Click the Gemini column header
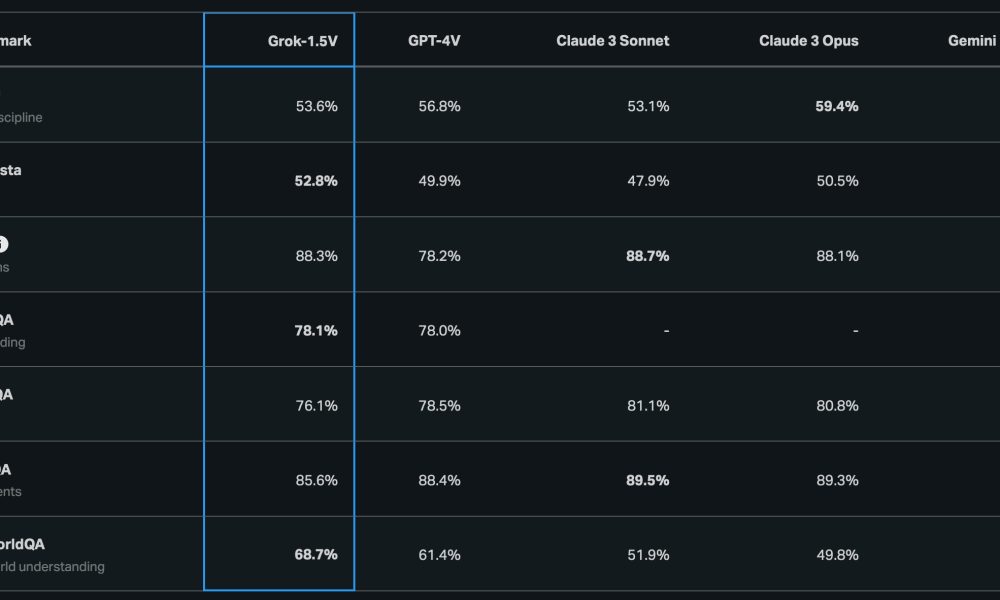Viewport: 1000px width, 600px height. (x=973, y=41)
